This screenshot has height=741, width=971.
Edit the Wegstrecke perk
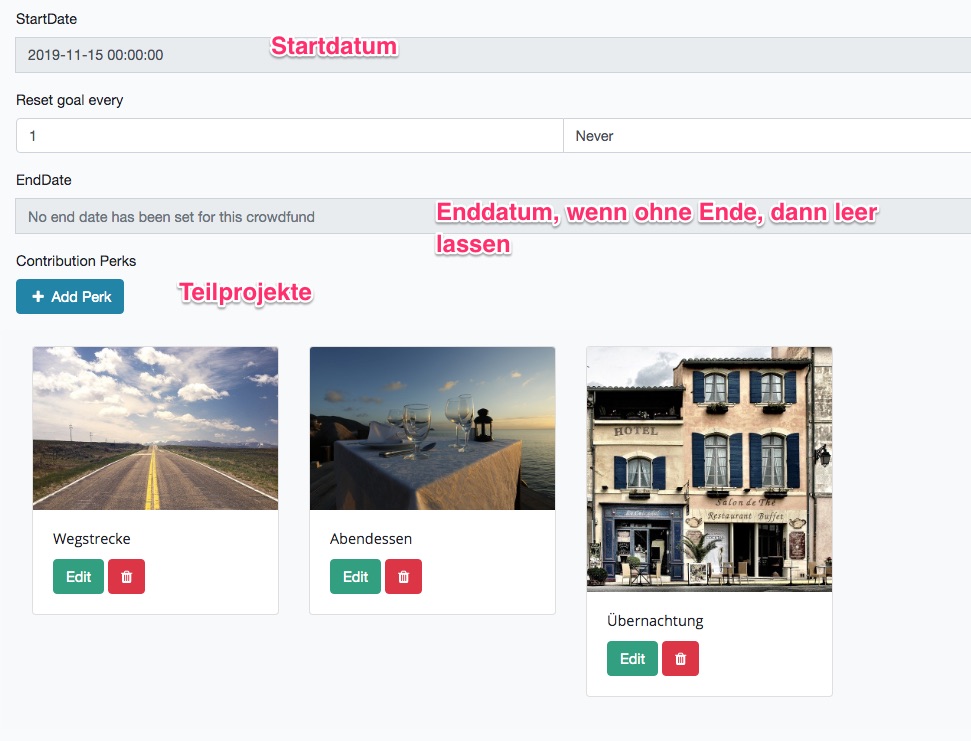click(78, 576)
